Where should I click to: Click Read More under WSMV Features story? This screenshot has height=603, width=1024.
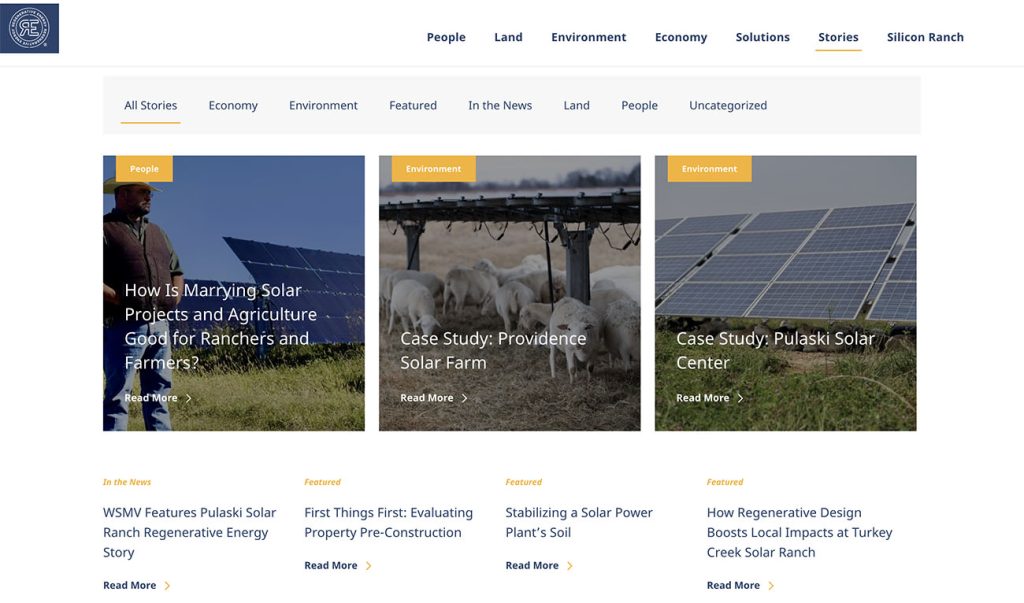pyautogui.click(x=129, y=585)
